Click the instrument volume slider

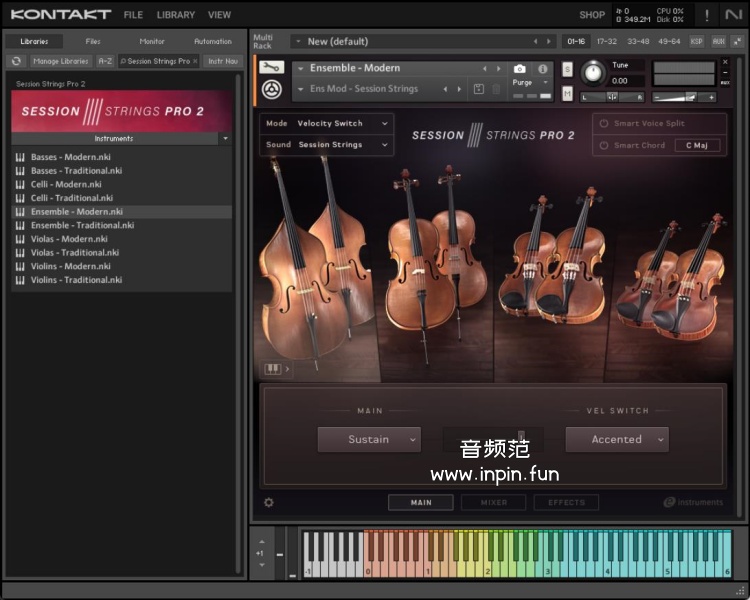pos(685,97)
